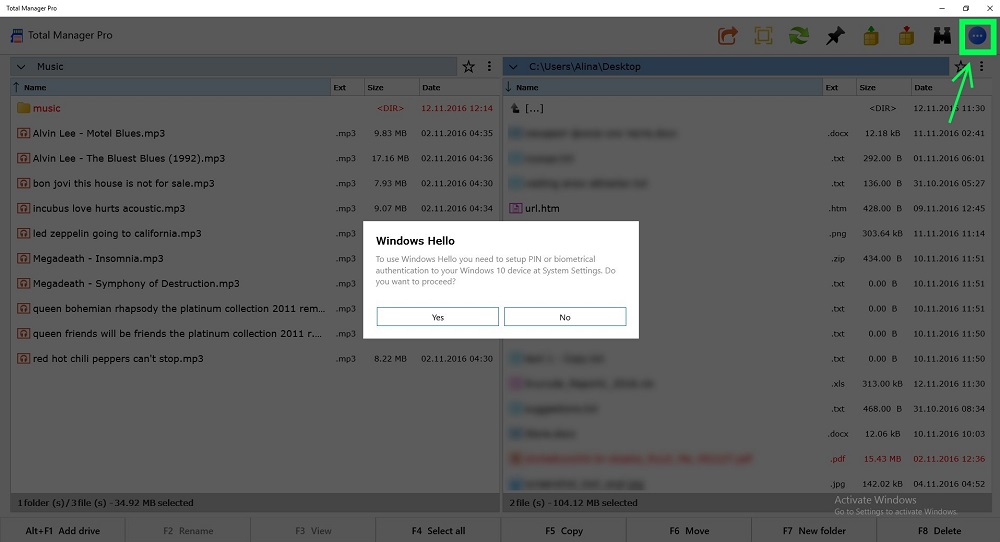Open search with the binoculars icon
The image size is (1000, 542).
942,36
